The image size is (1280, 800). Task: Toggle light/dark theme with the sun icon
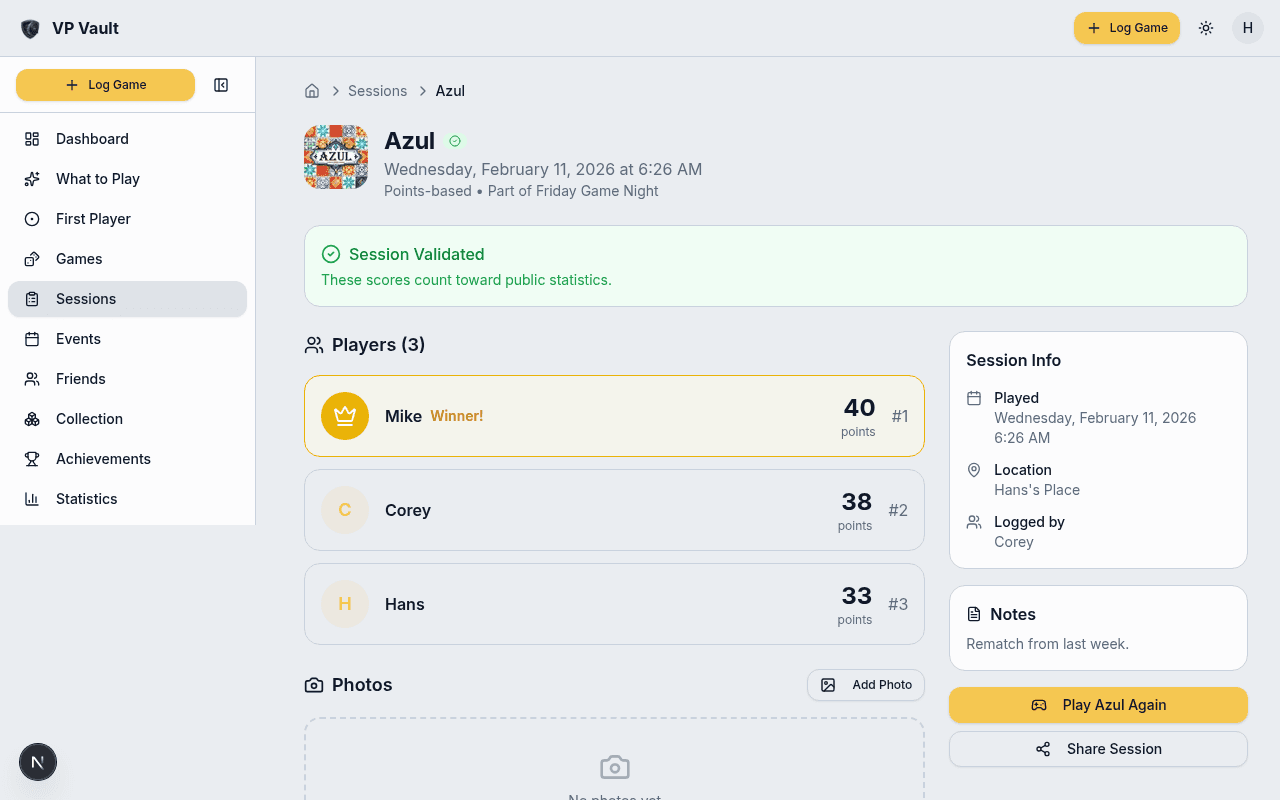1206,28
